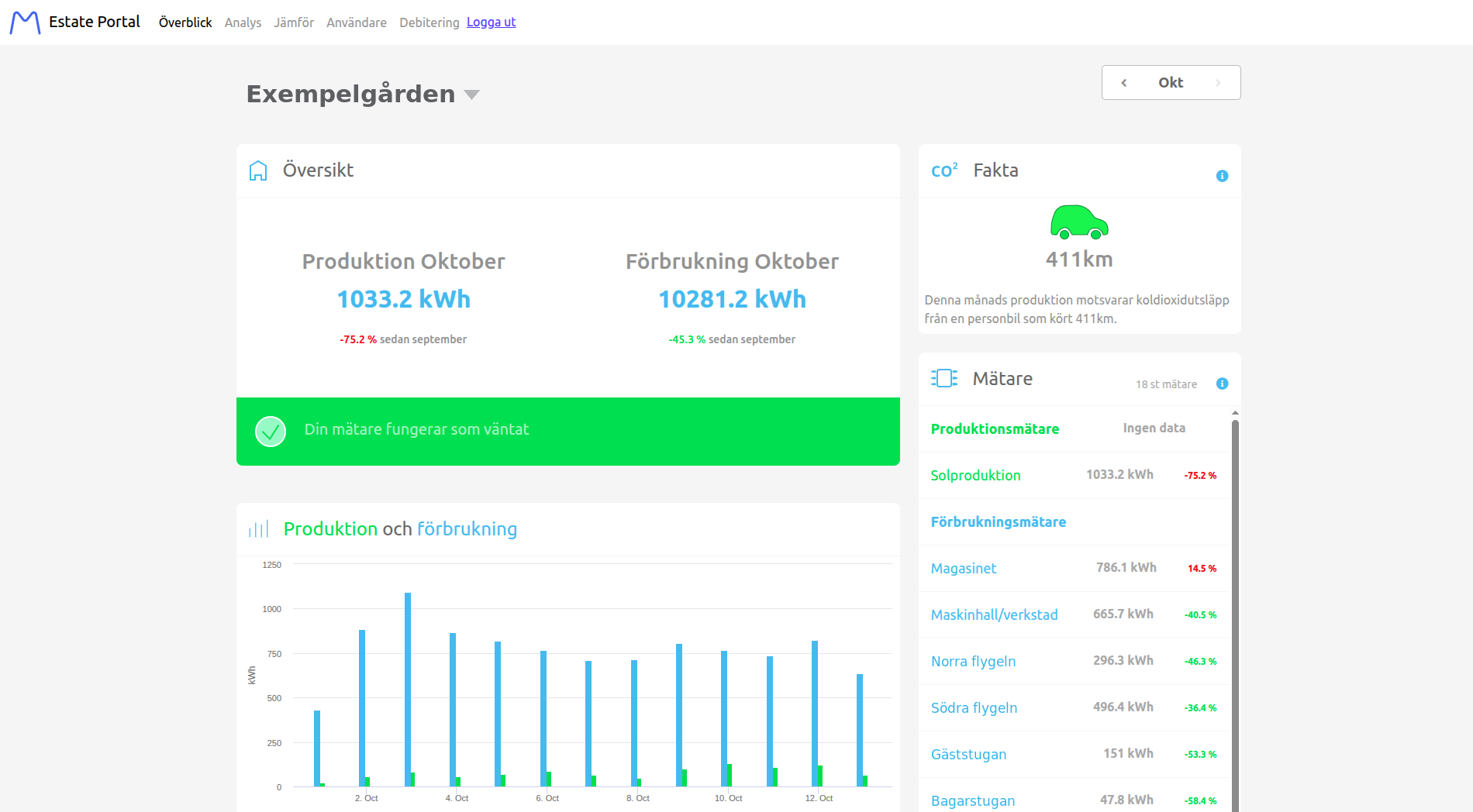
Task: Click 'Din mätare fungerar som väntat' banner
Action: coord(568,432)
